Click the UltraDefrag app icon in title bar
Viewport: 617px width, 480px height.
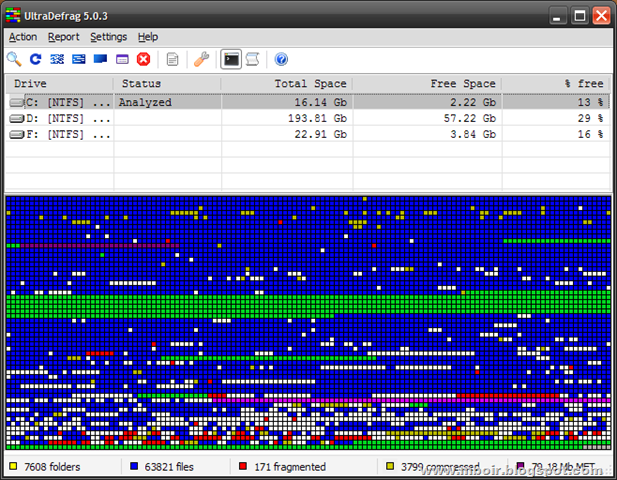(13, 16)
